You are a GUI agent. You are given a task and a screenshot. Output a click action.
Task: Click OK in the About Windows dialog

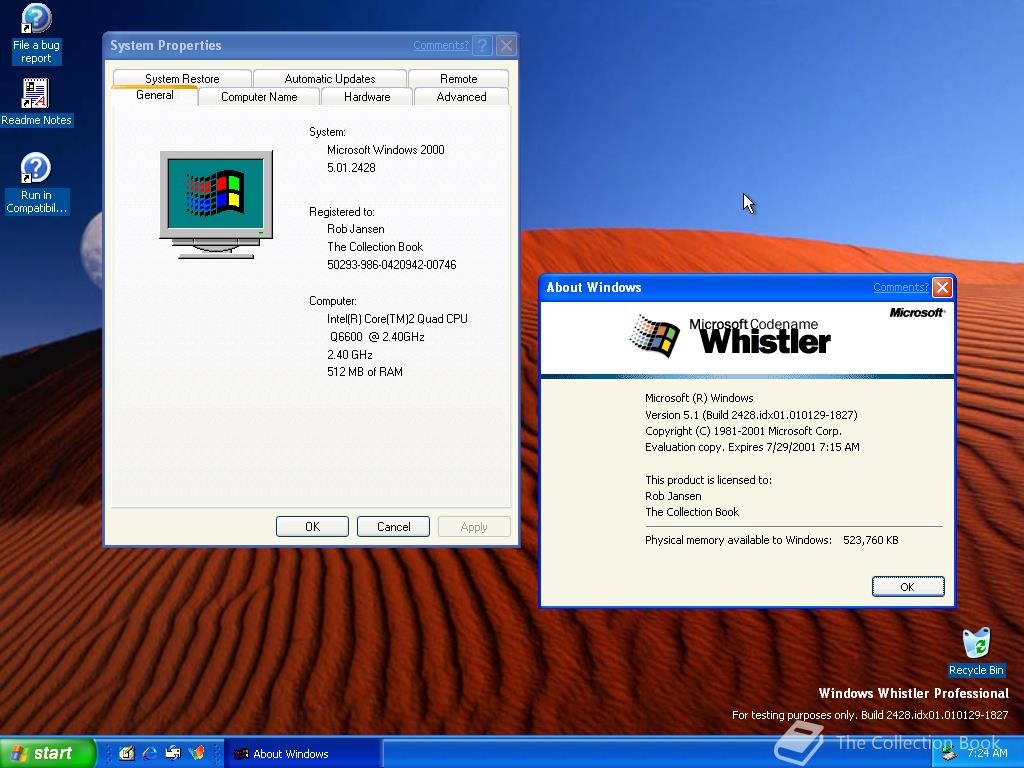(x=907, y=587)
